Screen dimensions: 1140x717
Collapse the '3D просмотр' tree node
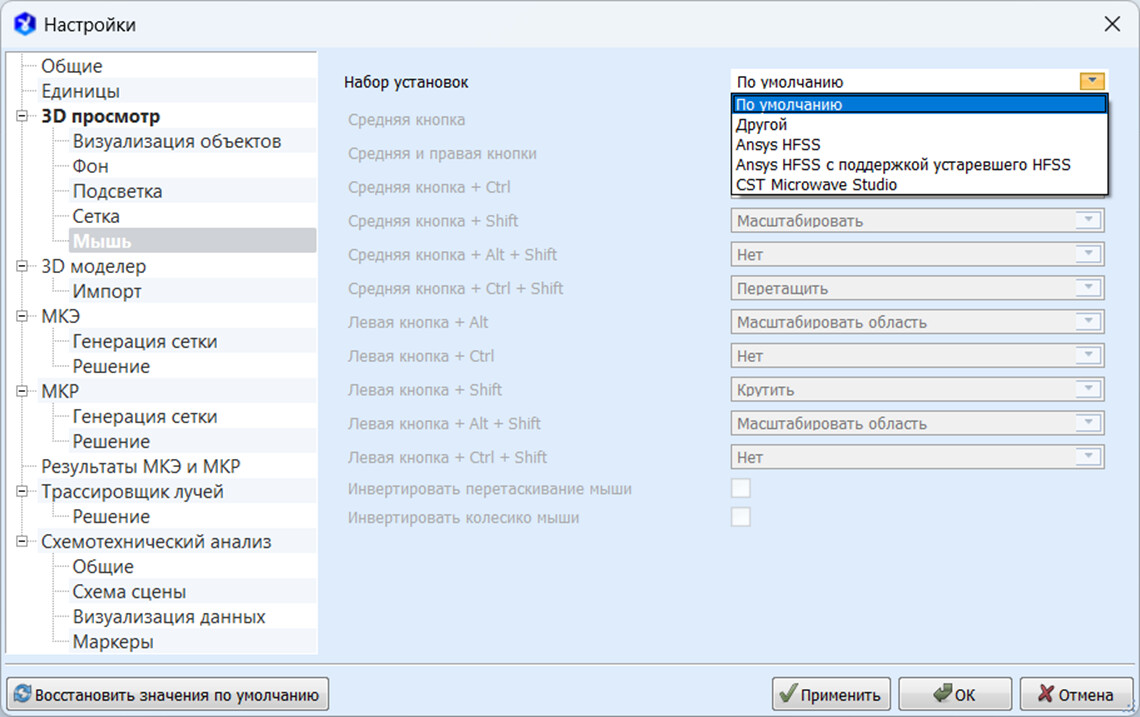coord(22,117)
